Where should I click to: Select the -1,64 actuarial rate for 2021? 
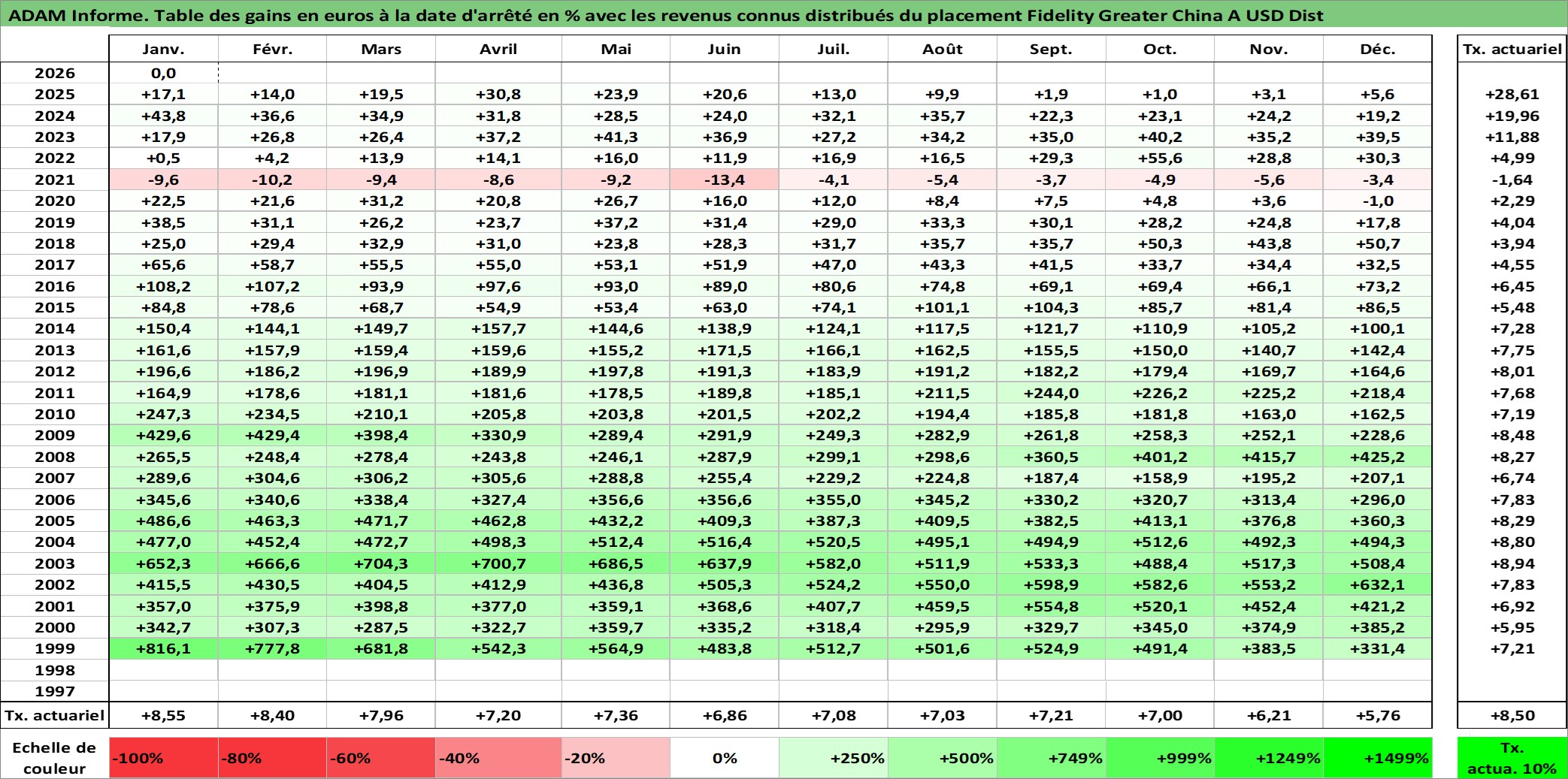pos(1512,180)
